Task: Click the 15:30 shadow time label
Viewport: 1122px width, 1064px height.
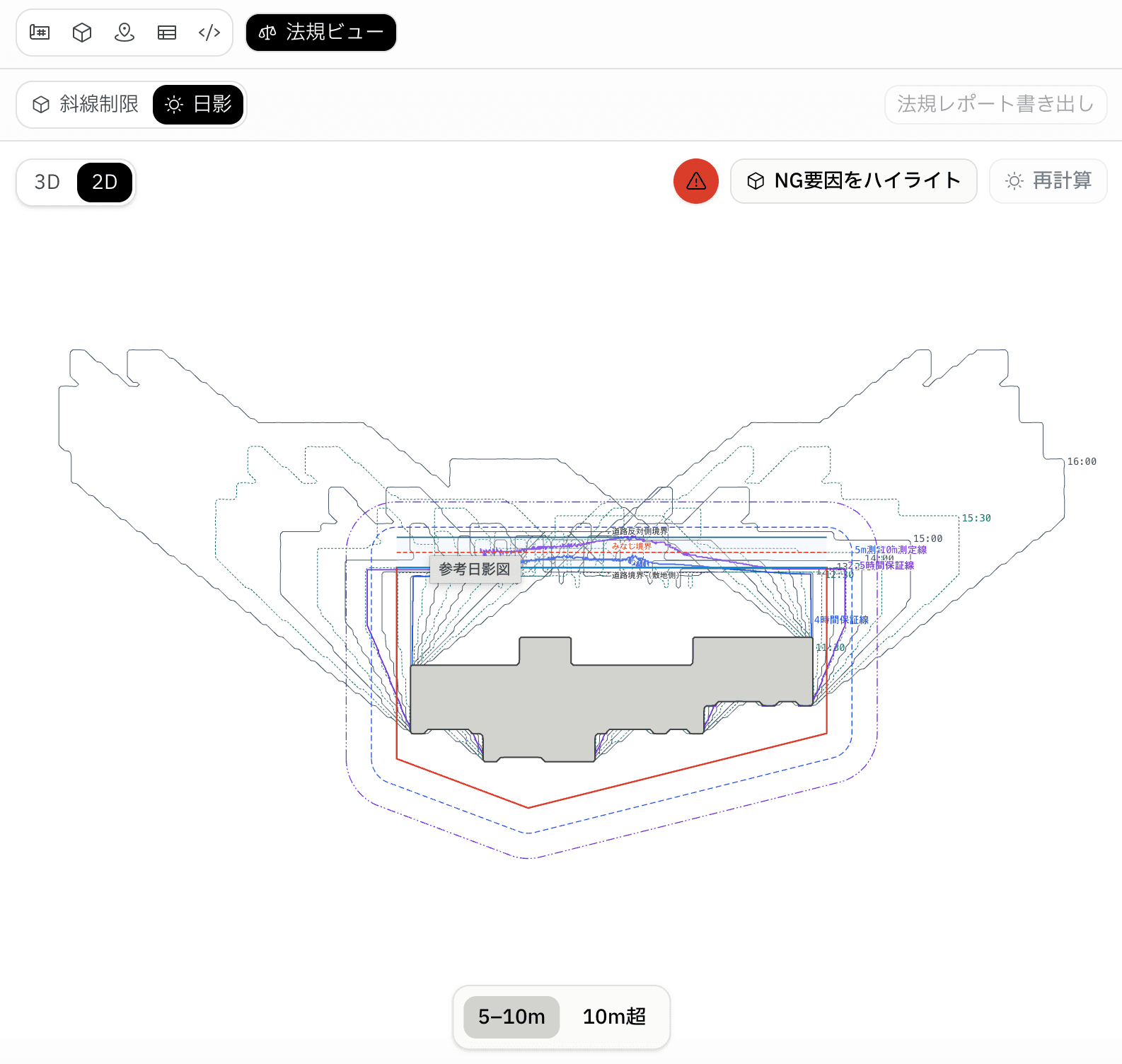Action: [x=976, y=519]
